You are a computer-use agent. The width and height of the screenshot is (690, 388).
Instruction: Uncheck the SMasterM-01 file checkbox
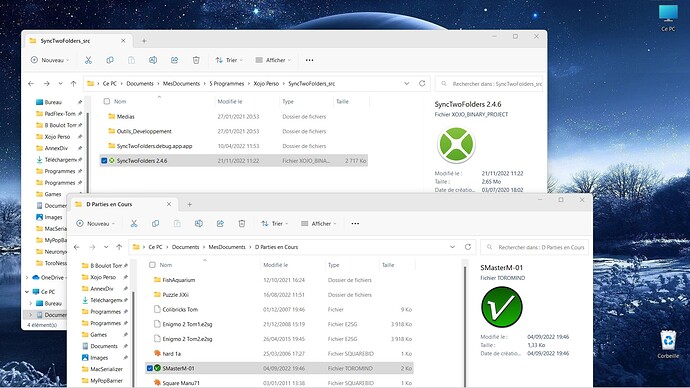150,368
